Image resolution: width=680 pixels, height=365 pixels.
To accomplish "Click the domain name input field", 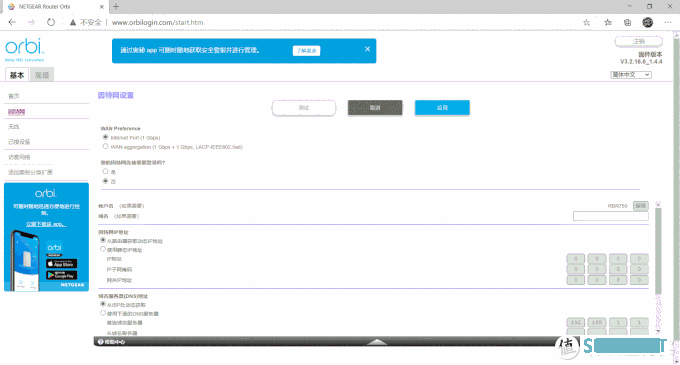I will click(611, 216).
